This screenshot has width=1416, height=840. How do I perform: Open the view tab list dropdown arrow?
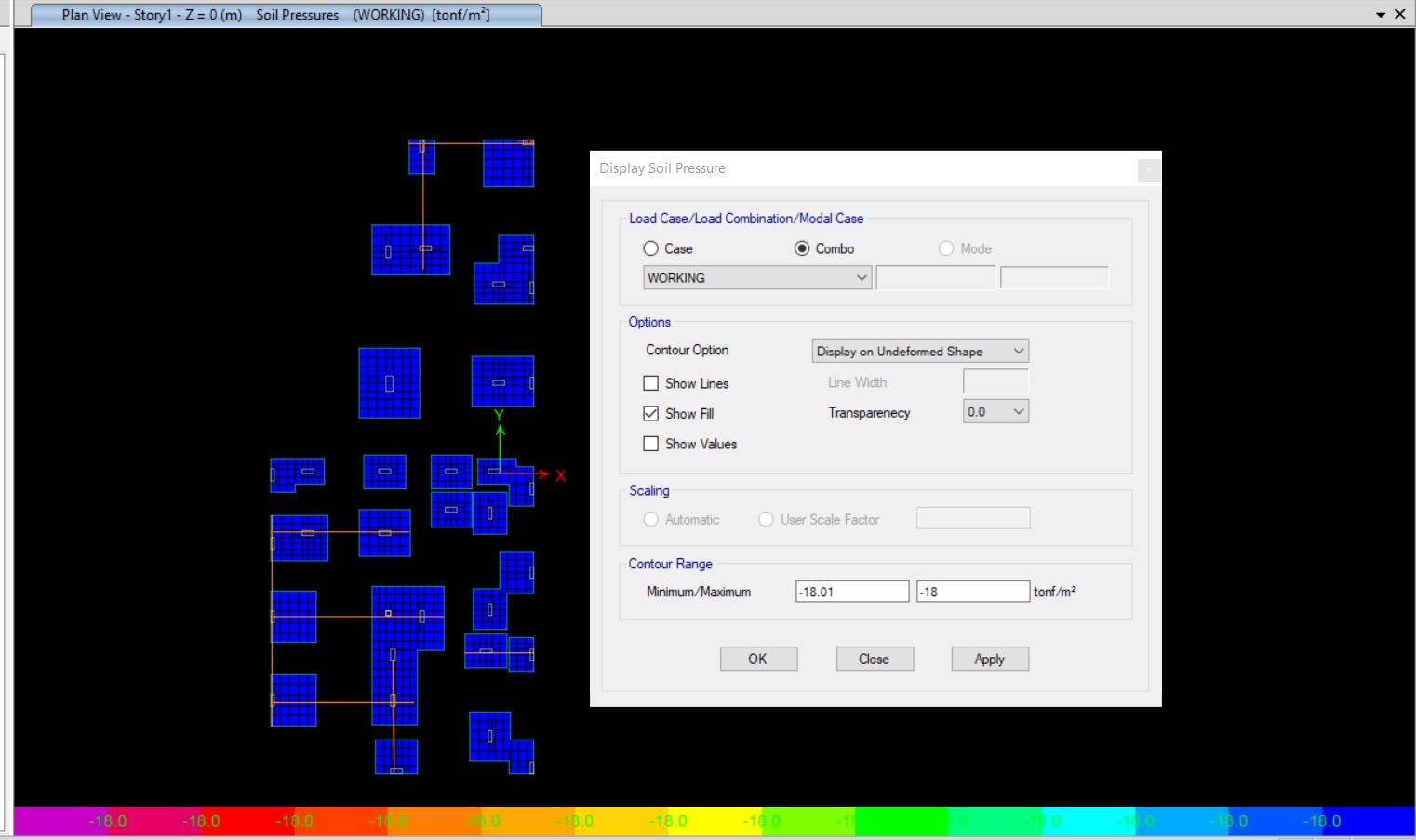click(x=1381, y=15)
